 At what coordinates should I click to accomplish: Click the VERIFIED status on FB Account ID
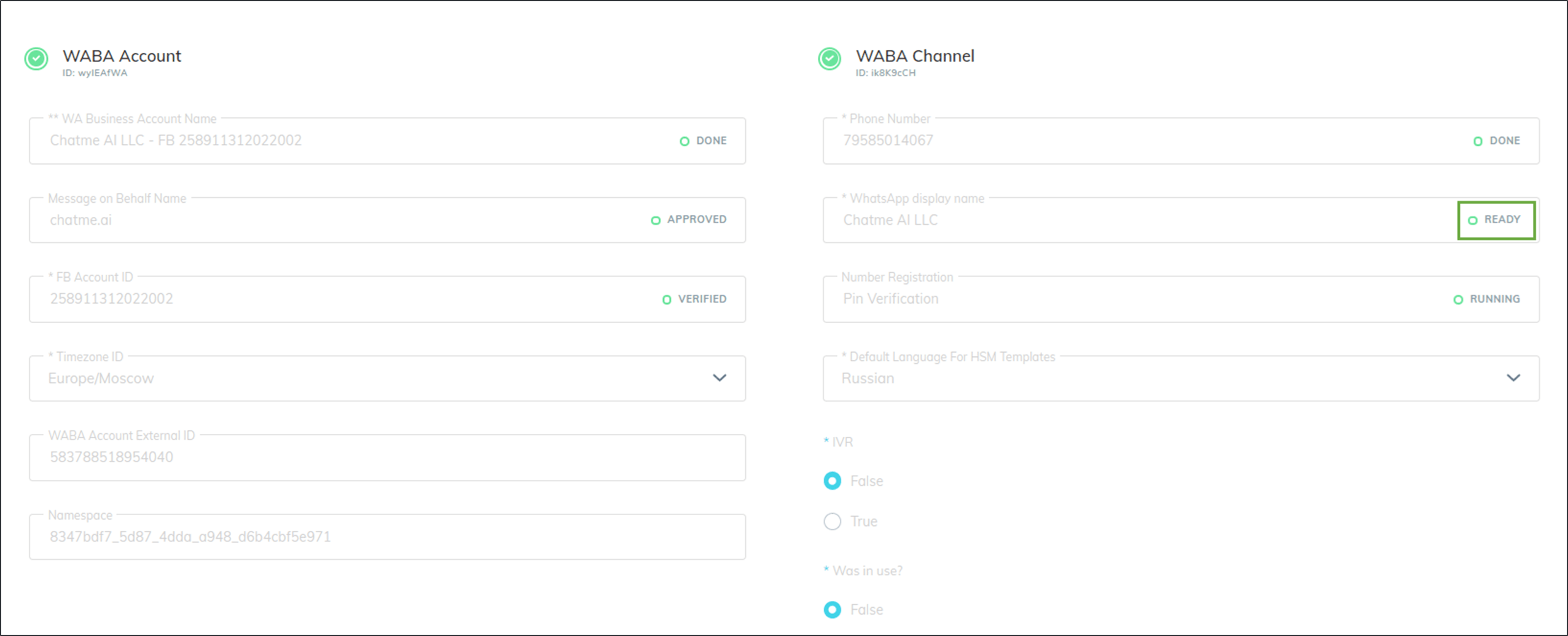tap(695, 299)
